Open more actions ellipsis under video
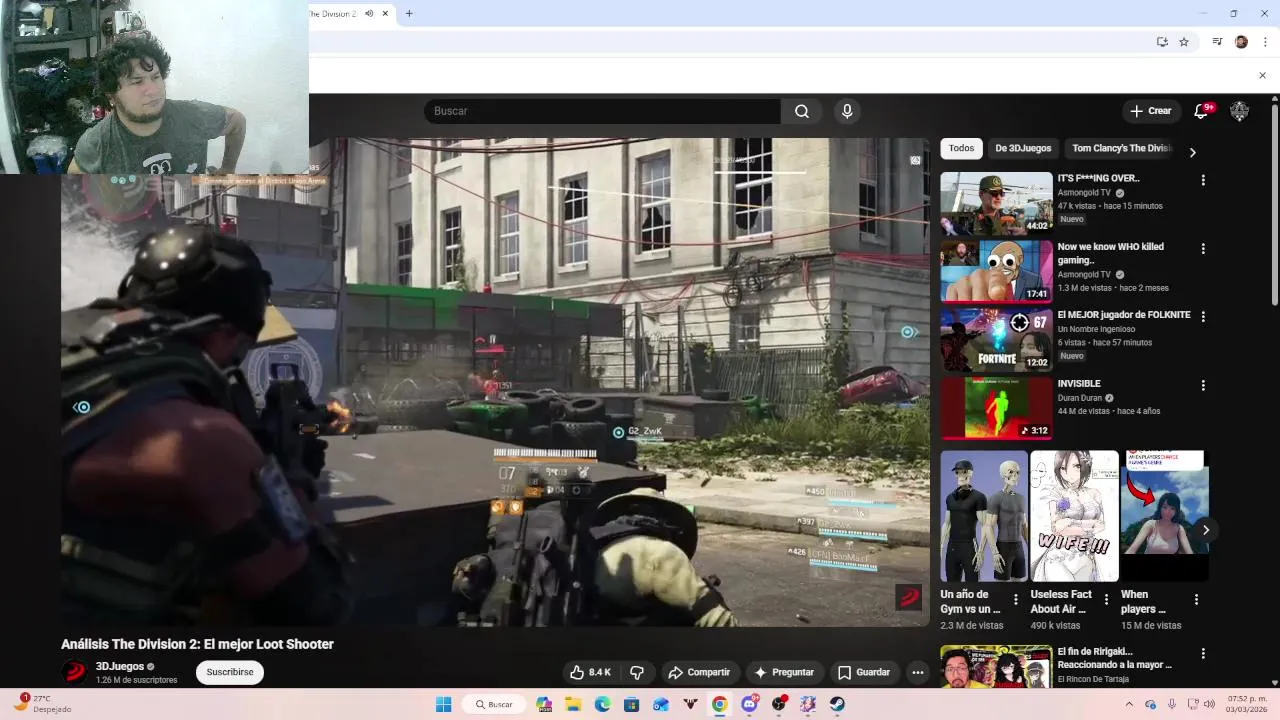1280x720 pixels. click(x=917, y=672)
